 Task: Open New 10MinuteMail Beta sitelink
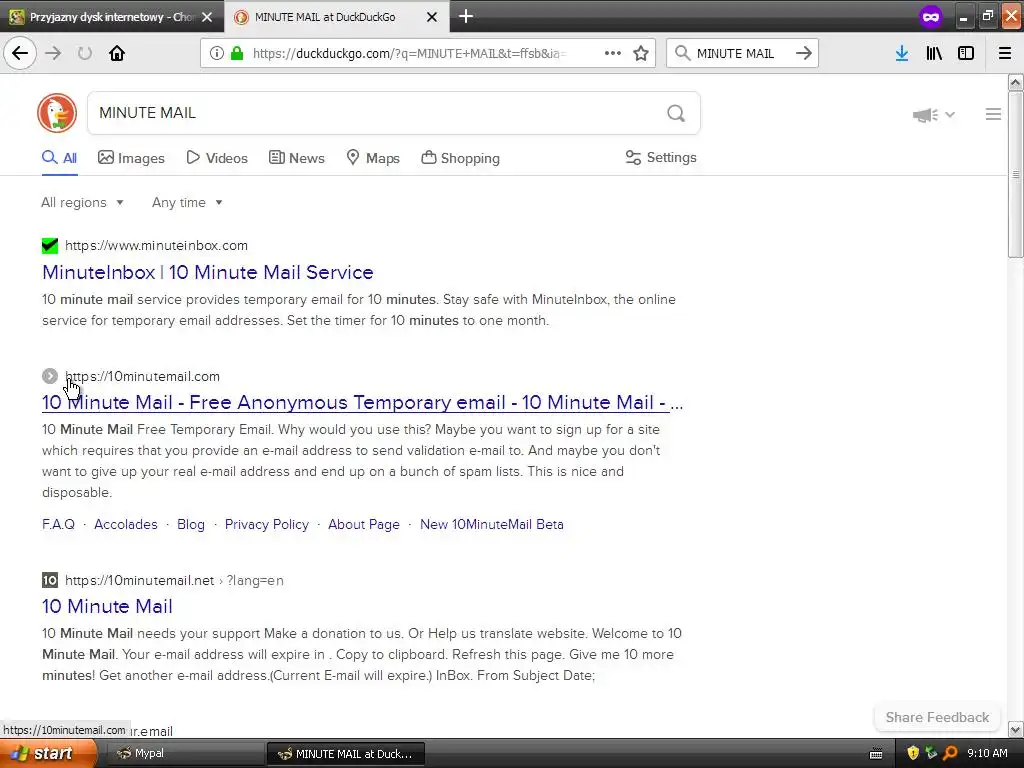coord(492,524)
